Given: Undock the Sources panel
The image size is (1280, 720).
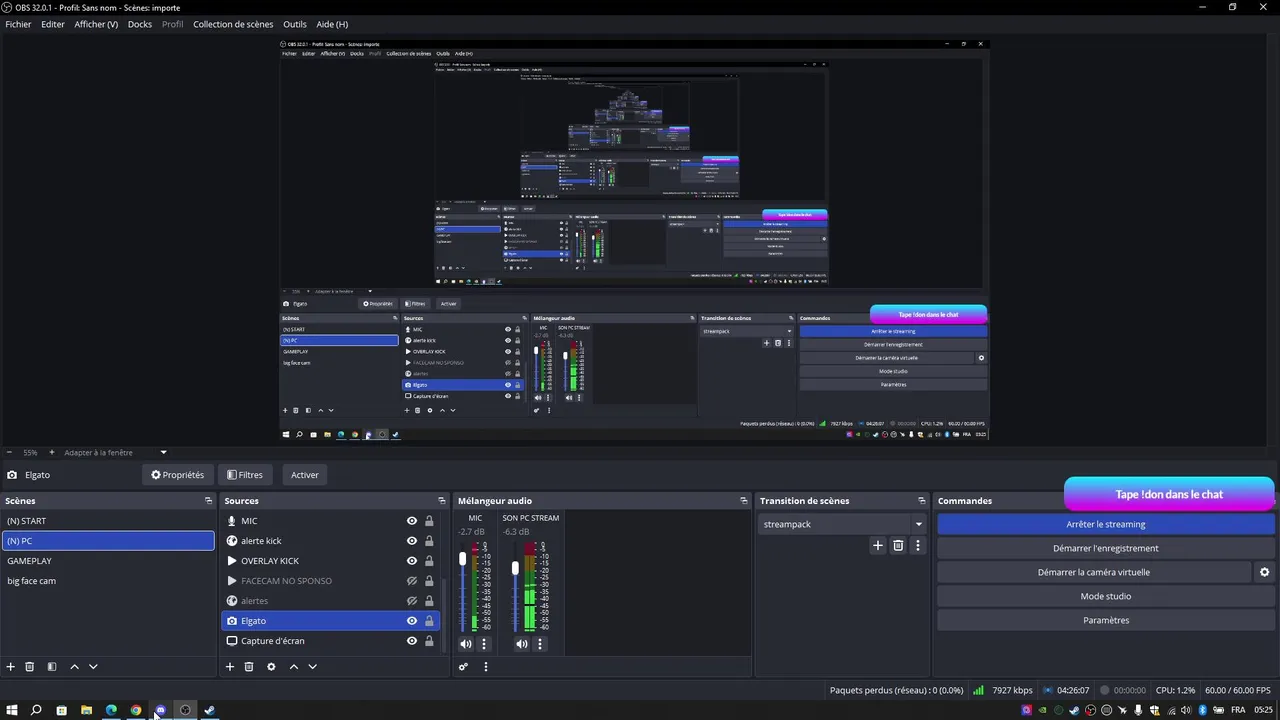Looking at the screenshot, I should tap(442, 501).
